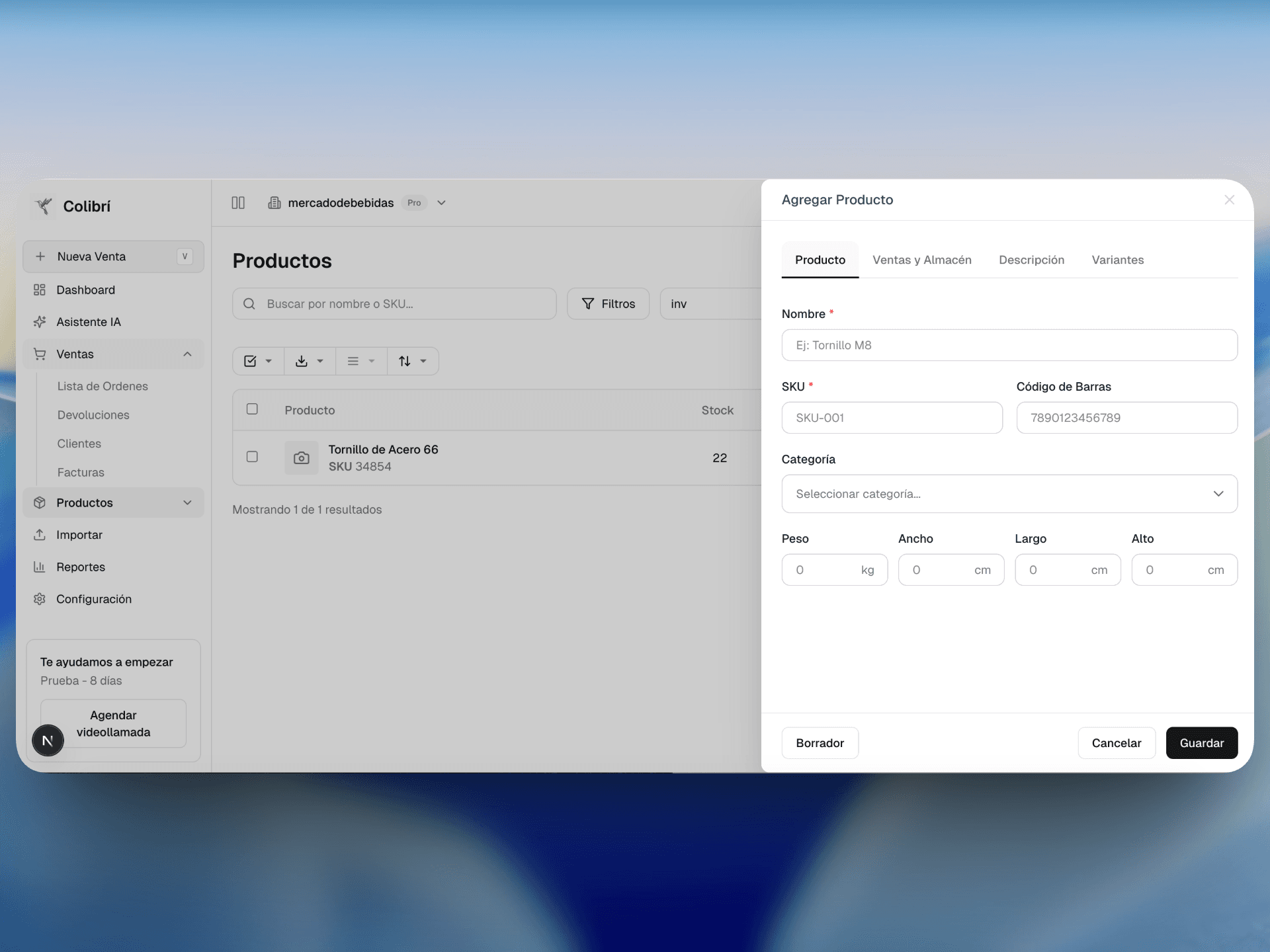This screenshot has width=1270, height=952.
Task: Click the sort arrows toolbar icon
Action: (405, 361)
